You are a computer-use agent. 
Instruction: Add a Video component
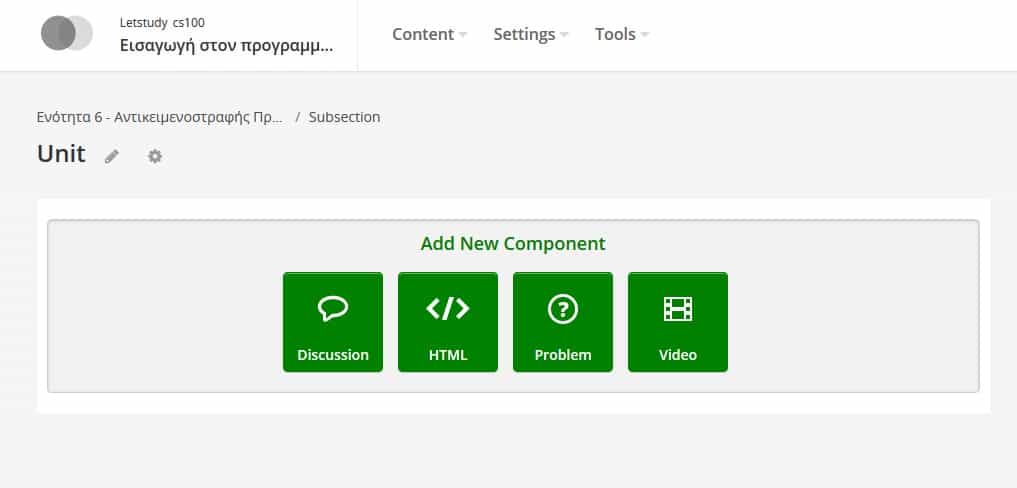678,322
